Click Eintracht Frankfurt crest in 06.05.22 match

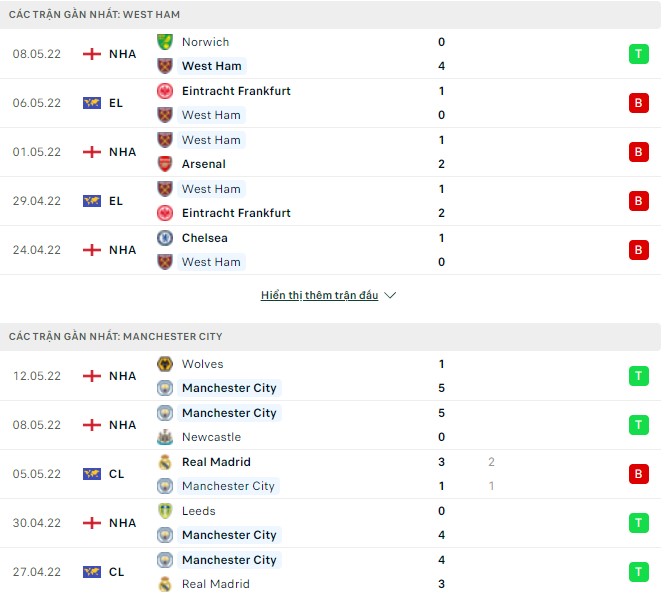pos(165,91)
